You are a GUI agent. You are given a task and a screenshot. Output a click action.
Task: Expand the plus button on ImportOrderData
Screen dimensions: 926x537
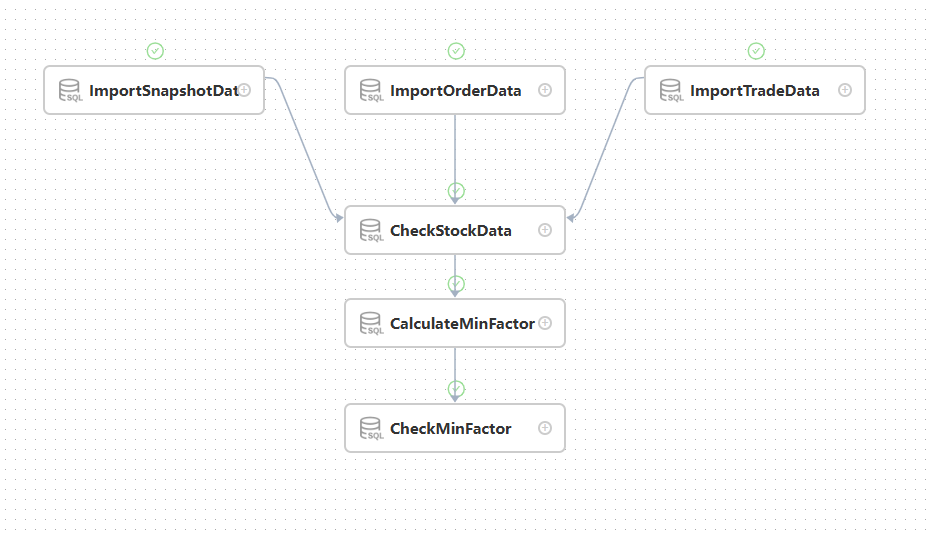(545, 90)
